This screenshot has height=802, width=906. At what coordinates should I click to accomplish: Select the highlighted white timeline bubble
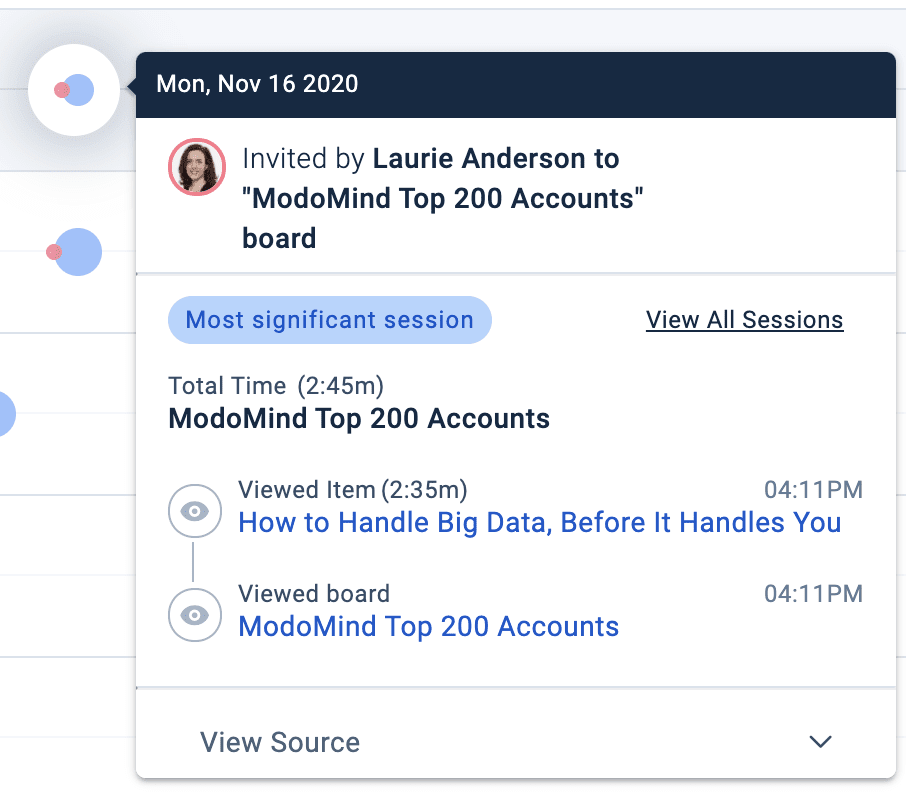pyautogui.click(x=74, y=90)
